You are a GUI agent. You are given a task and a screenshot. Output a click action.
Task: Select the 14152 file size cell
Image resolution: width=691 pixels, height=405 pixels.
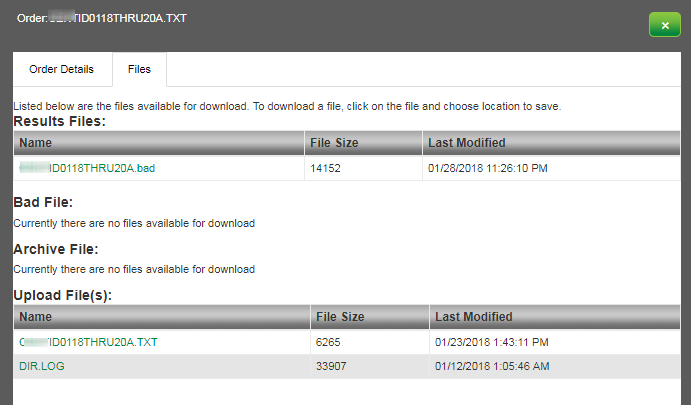(363, 168)
